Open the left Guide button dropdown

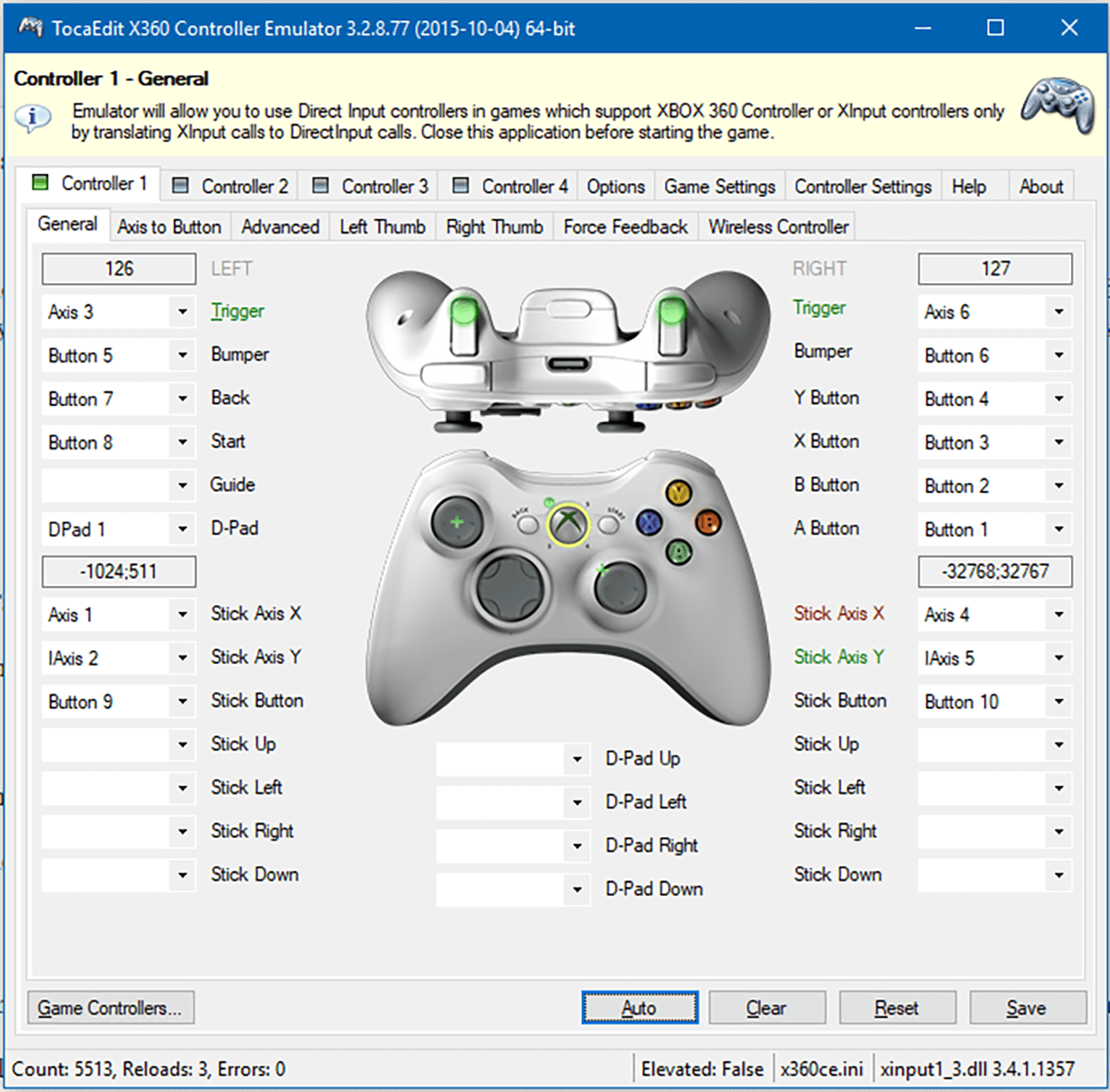[182, 485]
